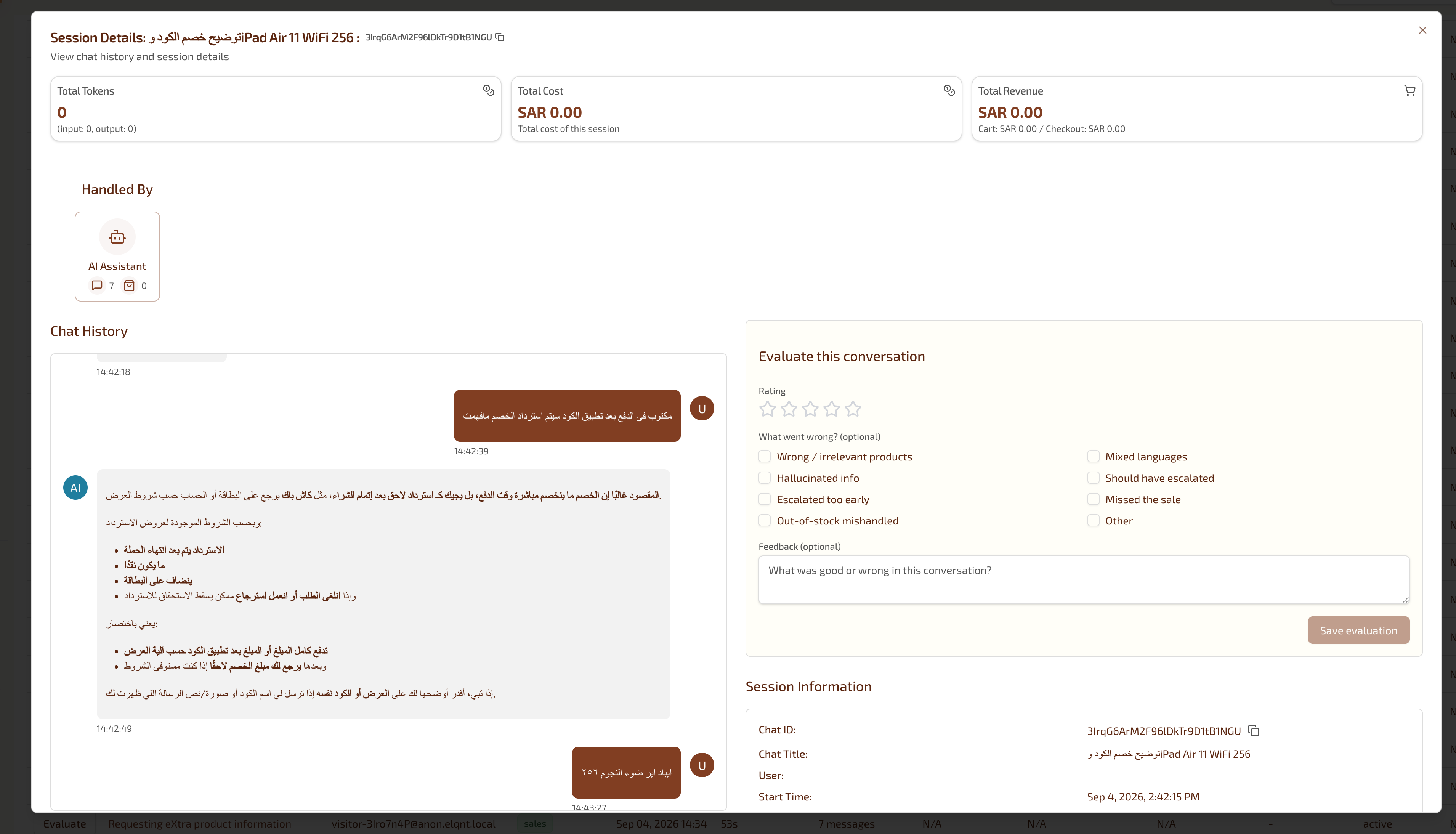Image resolution: width=1456 pixels, height=834 pixels.
Task: Click the Total Tokens value 0
Action: coord(62,113)
